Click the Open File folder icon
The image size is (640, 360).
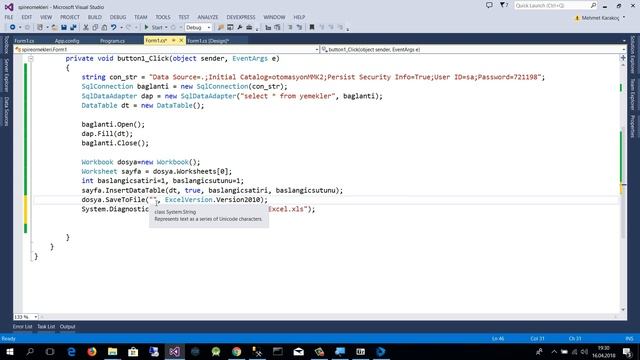[54, 27]
